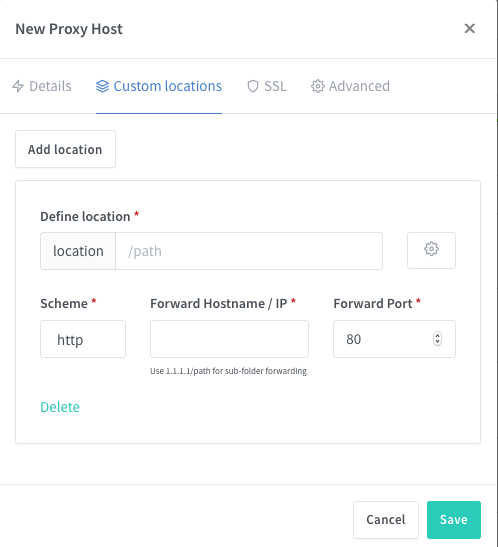Focus the Forward Hostname / IP field
This screenshot has width=498, height=547.
click(x=229, y=339)
